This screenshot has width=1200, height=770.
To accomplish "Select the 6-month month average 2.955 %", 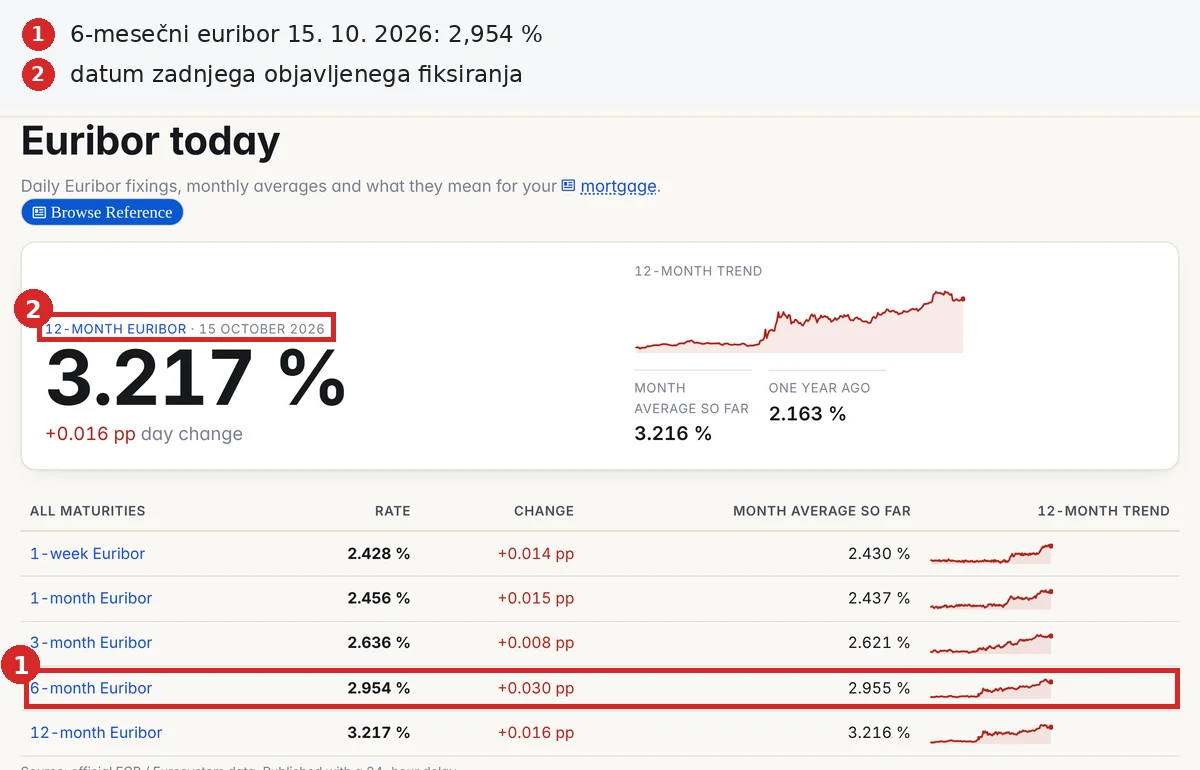I will [879, 688].
